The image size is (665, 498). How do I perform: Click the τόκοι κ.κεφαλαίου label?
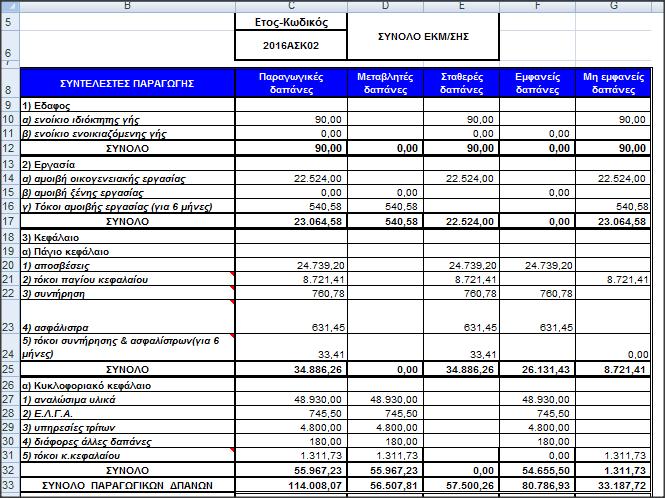(x=71, y=456)
